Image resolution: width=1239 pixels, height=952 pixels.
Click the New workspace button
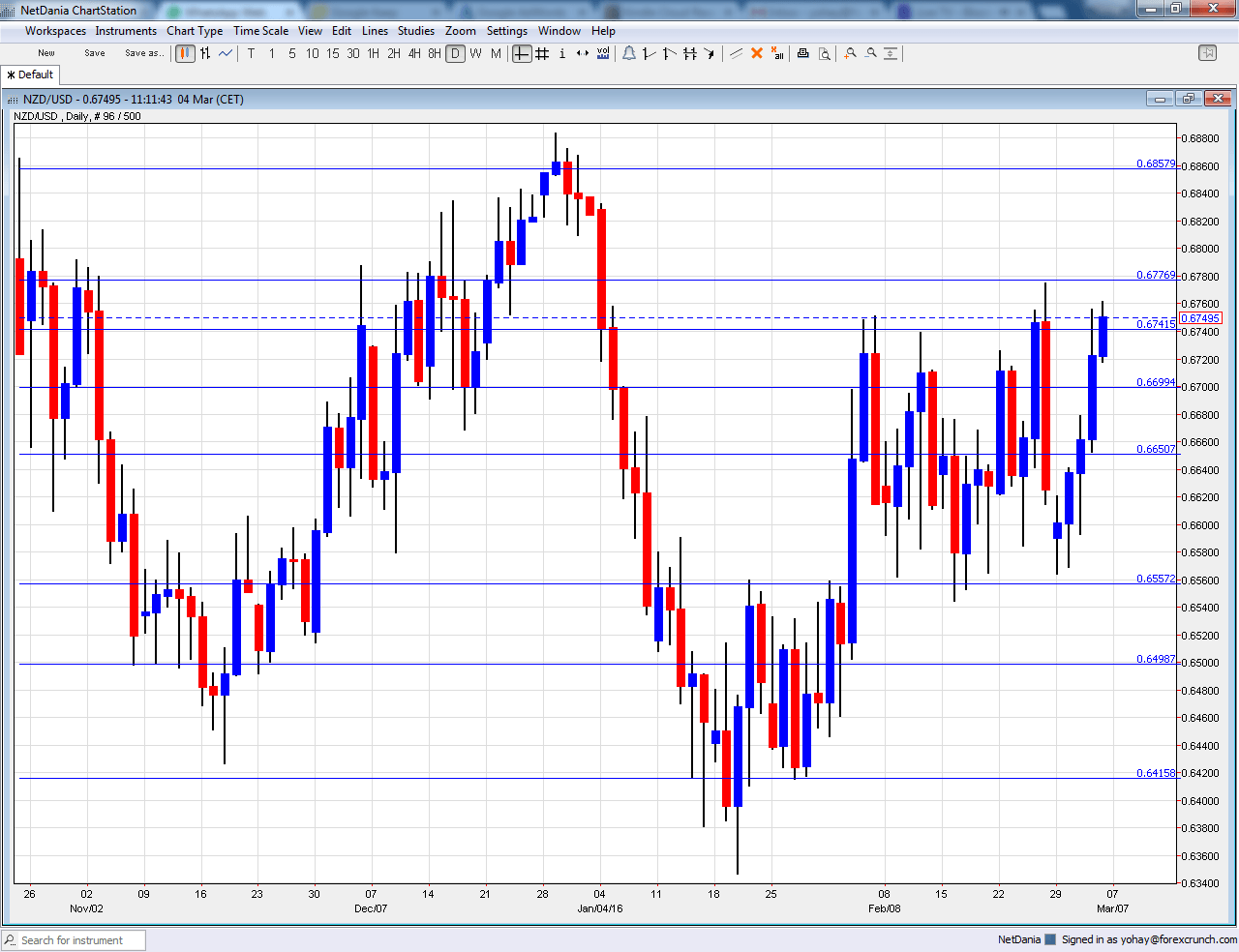click(45, 53)
